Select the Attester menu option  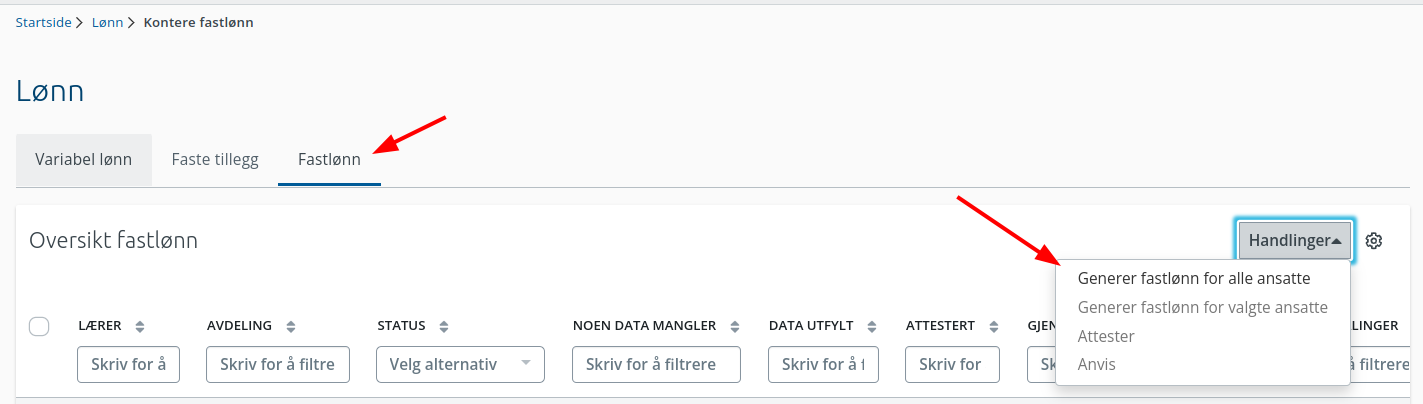(x=1106, y=336)
